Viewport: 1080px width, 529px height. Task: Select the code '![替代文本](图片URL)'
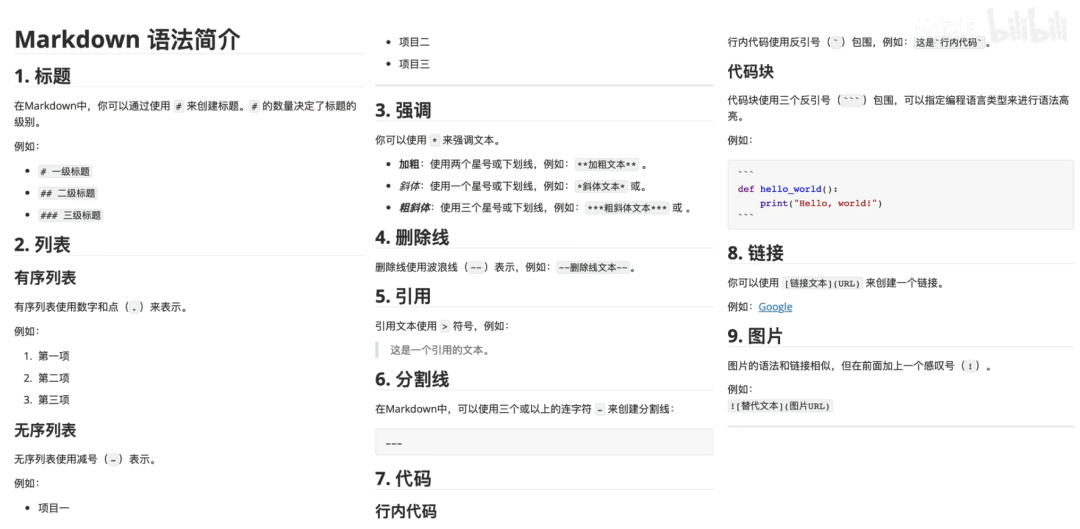click(781, 406)
